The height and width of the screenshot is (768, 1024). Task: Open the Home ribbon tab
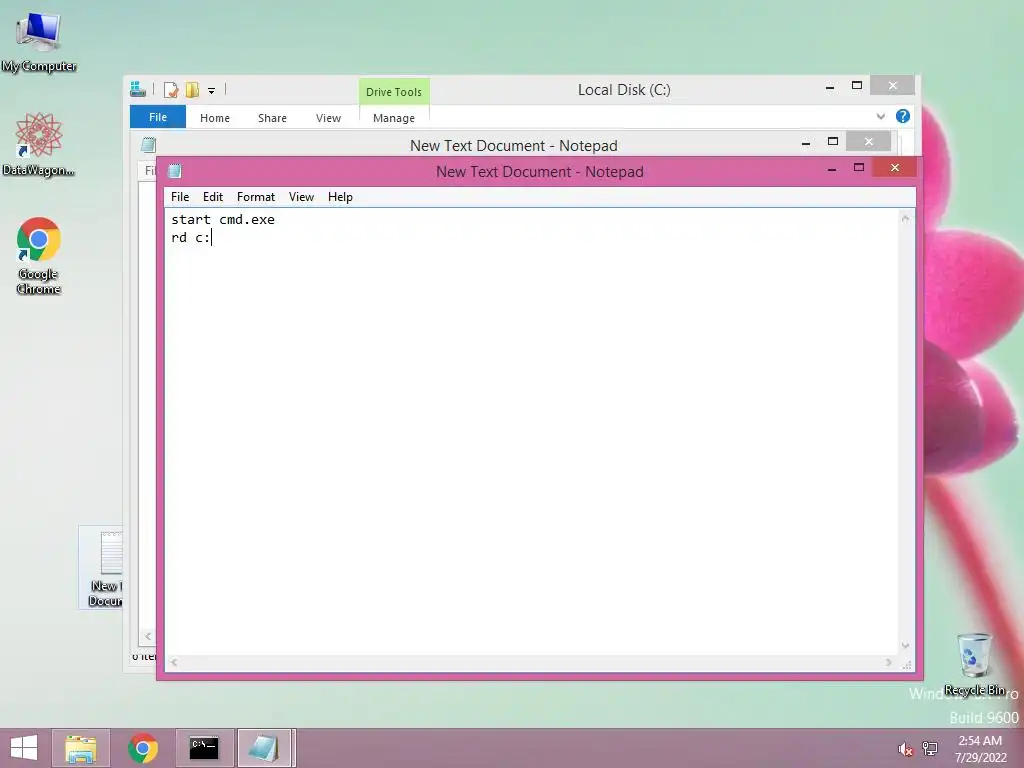(215, 118)
